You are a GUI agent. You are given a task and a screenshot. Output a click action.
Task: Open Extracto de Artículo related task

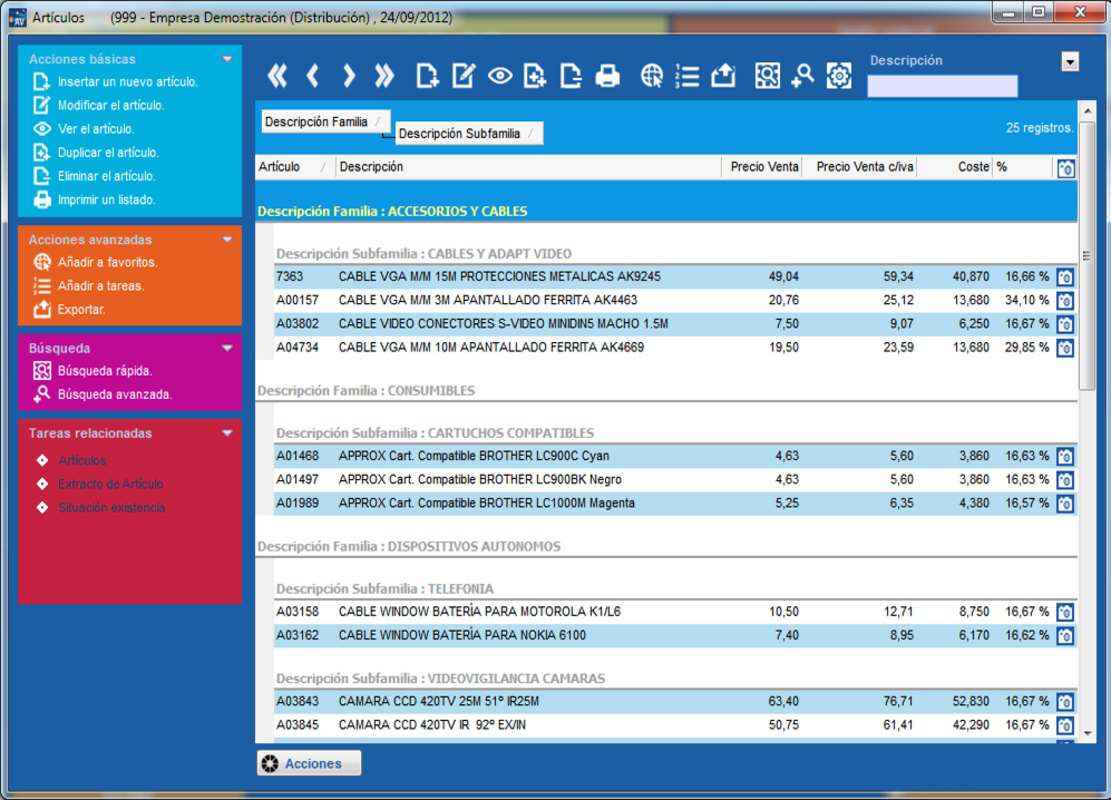tap(110, 484)
